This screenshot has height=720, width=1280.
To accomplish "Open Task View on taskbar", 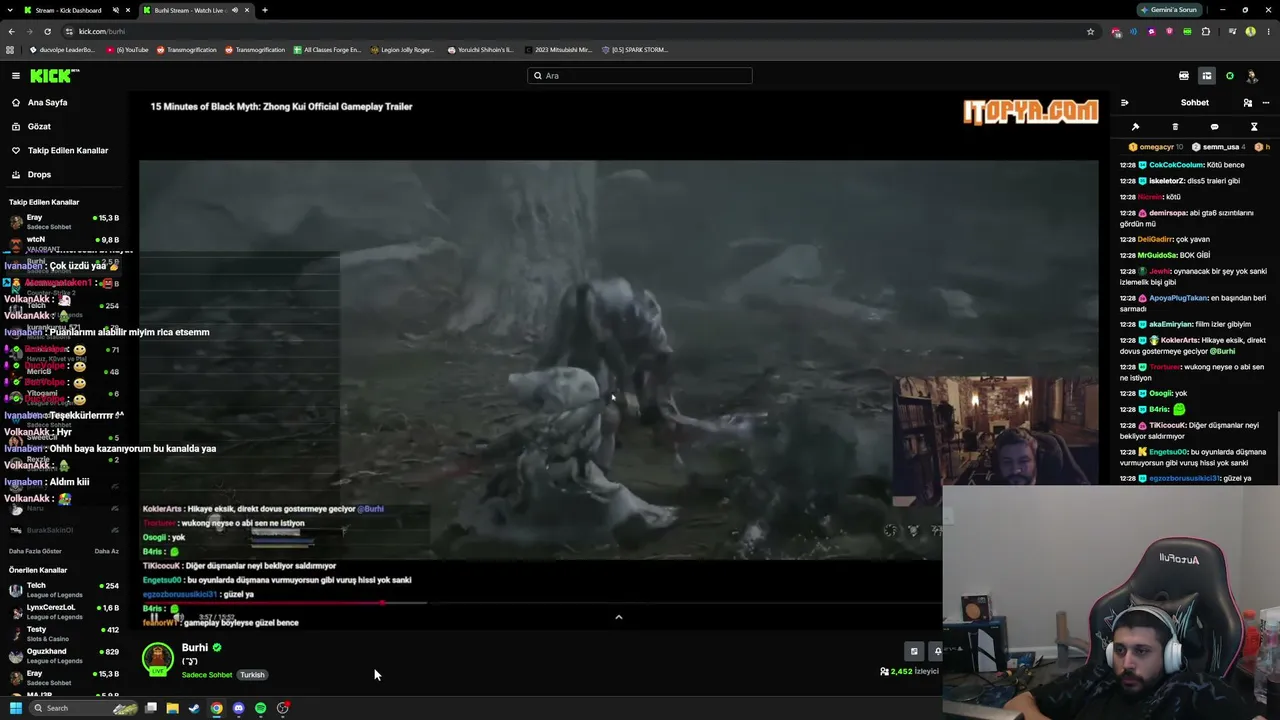I will click(151, 708).
